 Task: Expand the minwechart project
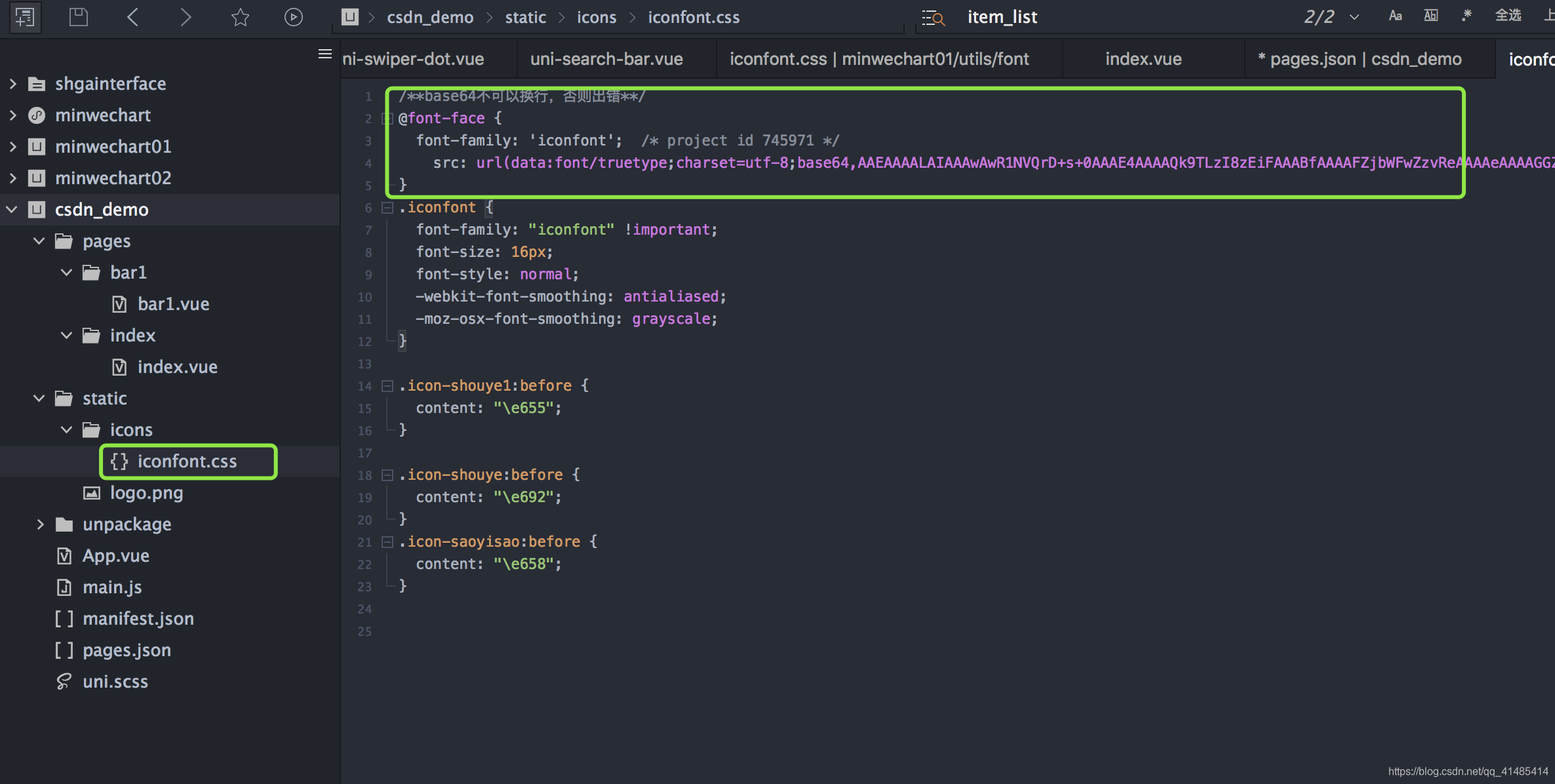click(12, 115)
